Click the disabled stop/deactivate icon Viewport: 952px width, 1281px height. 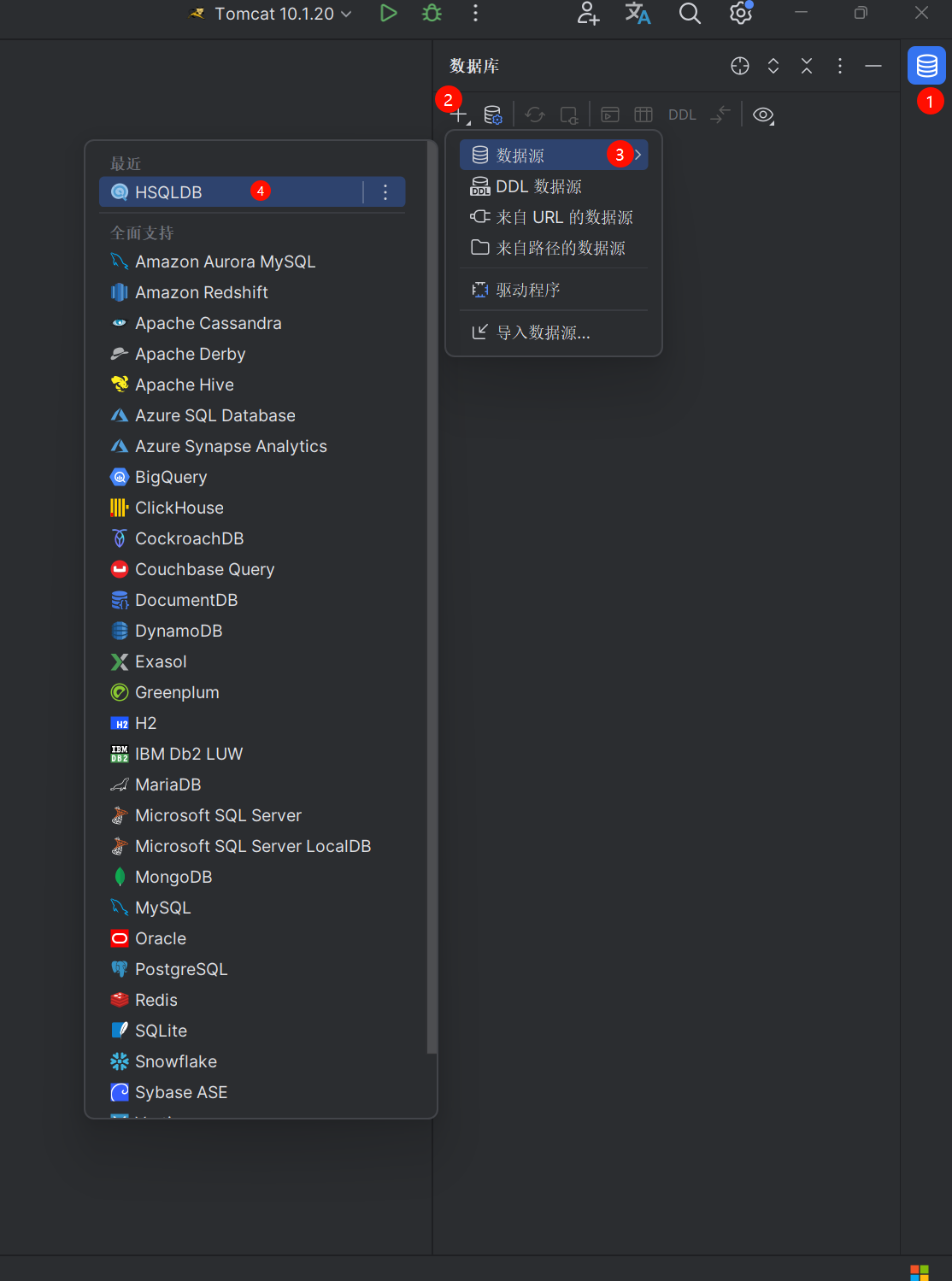click(x=569, y=115)
